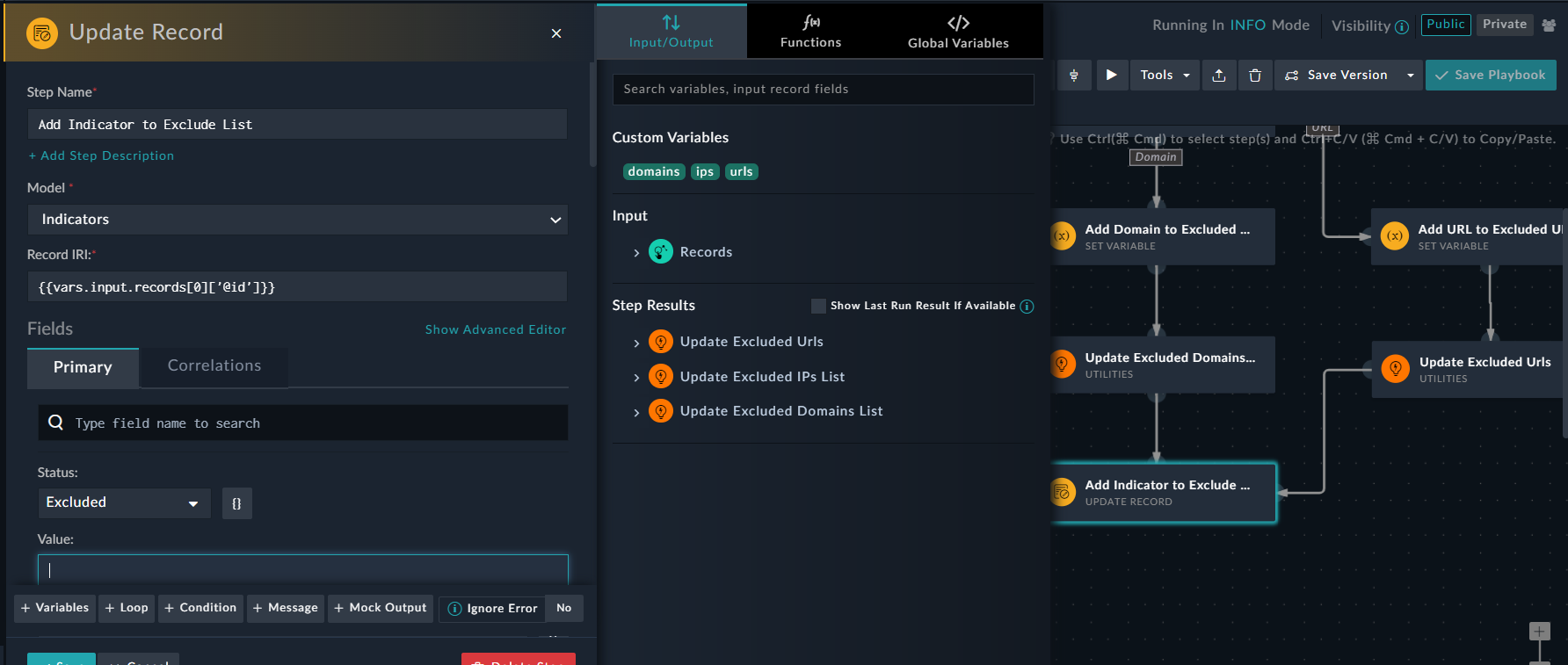The image size is (1568, 665).
Task: Close the Update Record panel
Action: pyautogui.click(x=556, y=33)
